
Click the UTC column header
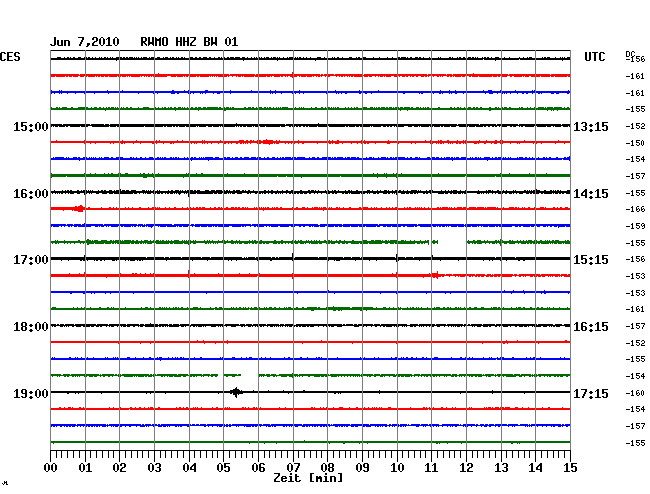click(x=594, y=57)
